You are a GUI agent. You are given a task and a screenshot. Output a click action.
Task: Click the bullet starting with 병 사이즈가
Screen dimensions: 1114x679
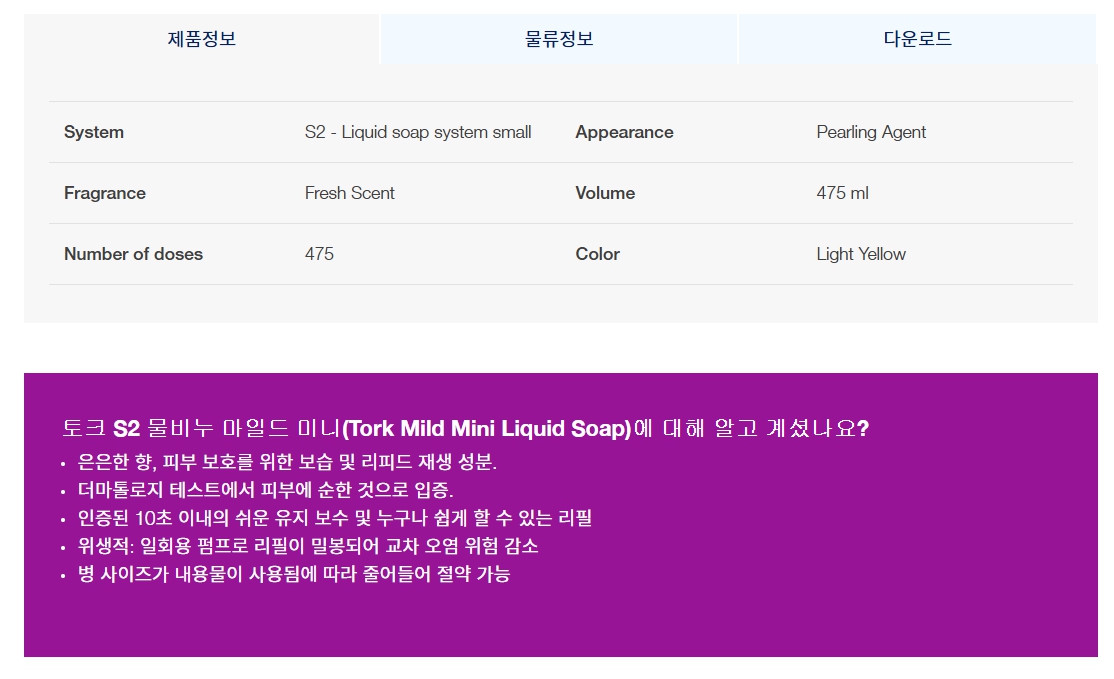click(294, 574)
